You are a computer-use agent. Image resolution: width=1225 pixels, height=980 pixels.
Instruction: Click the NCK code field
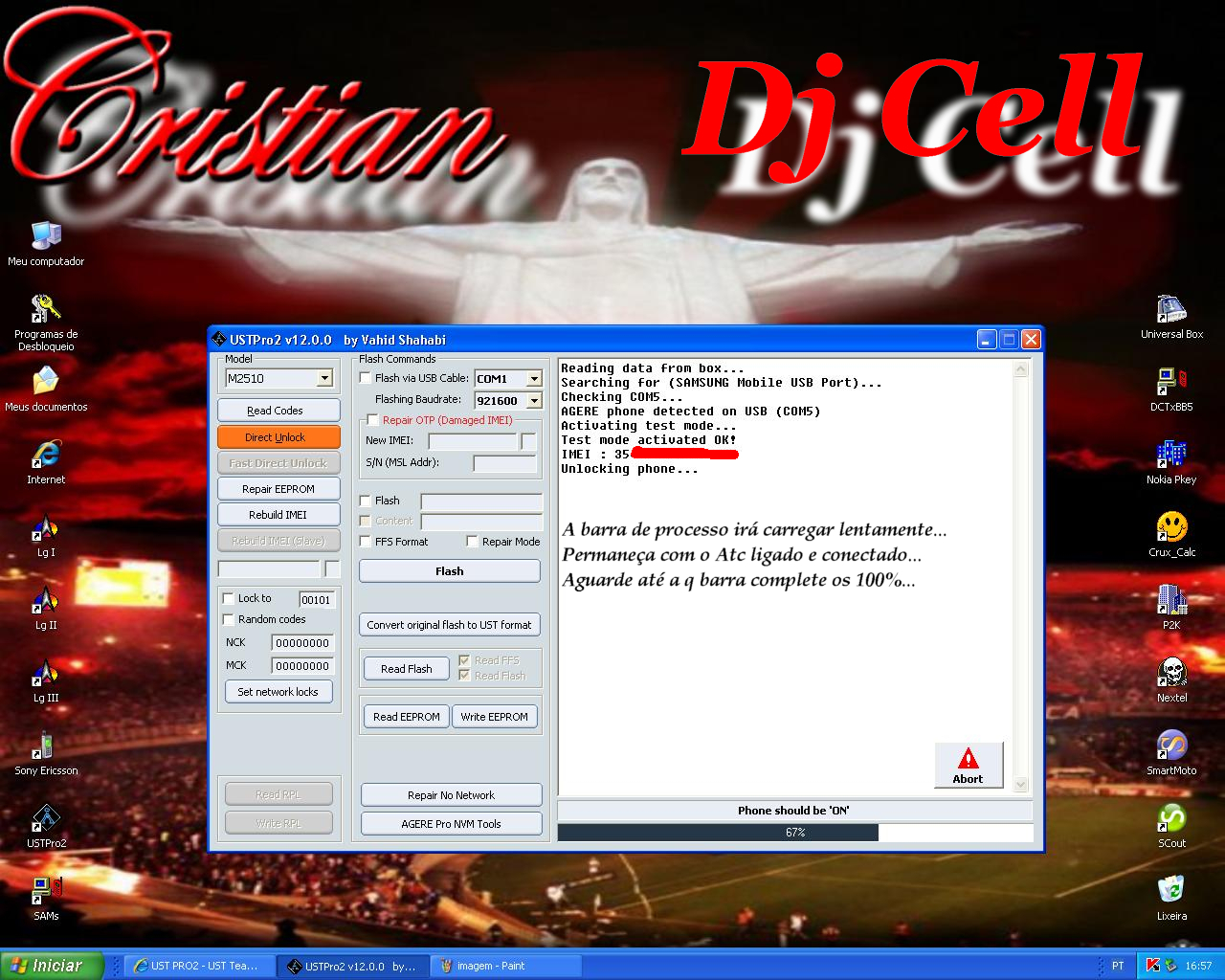tap(303, 643)
